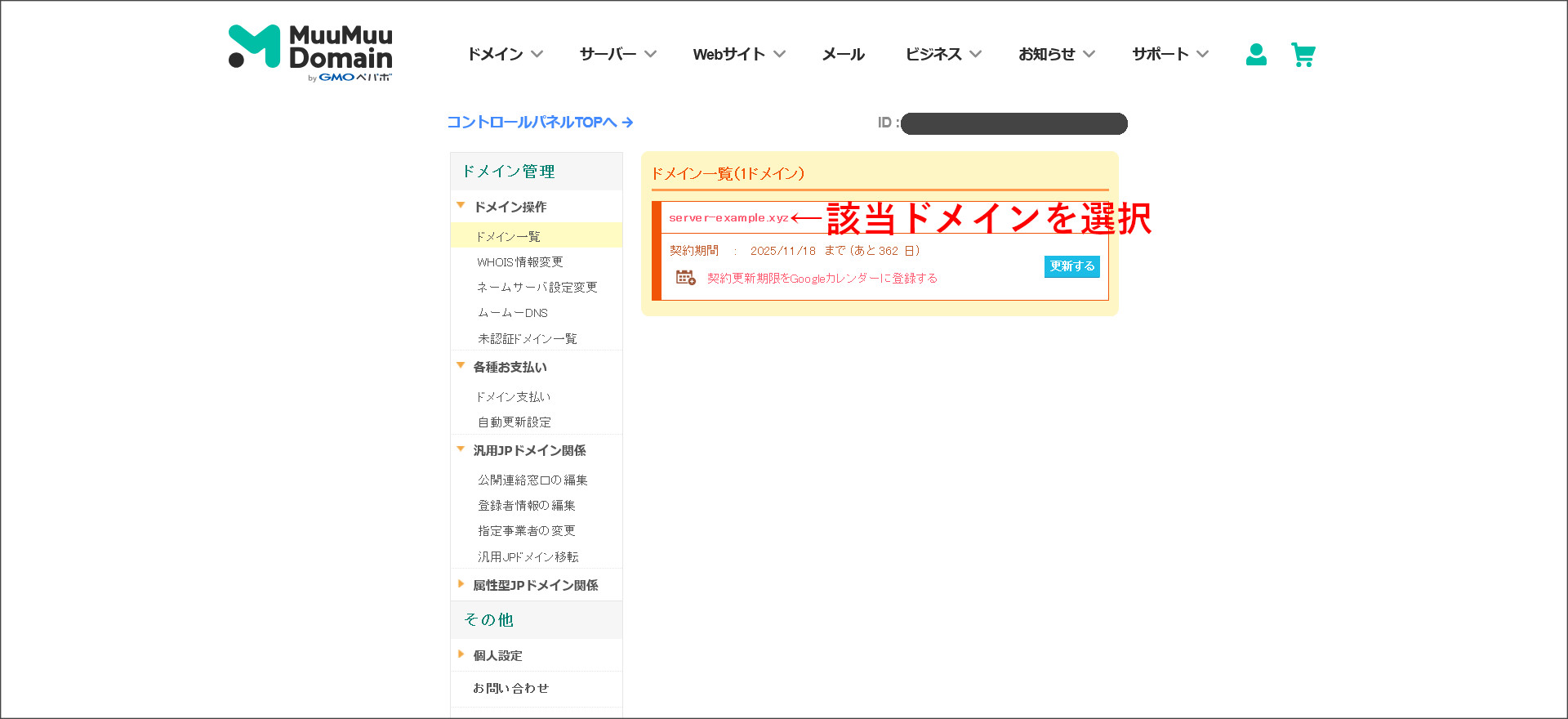Open the サーバー dropdown menu
The image size is (1568, 719).
click(x=618, y=54)
